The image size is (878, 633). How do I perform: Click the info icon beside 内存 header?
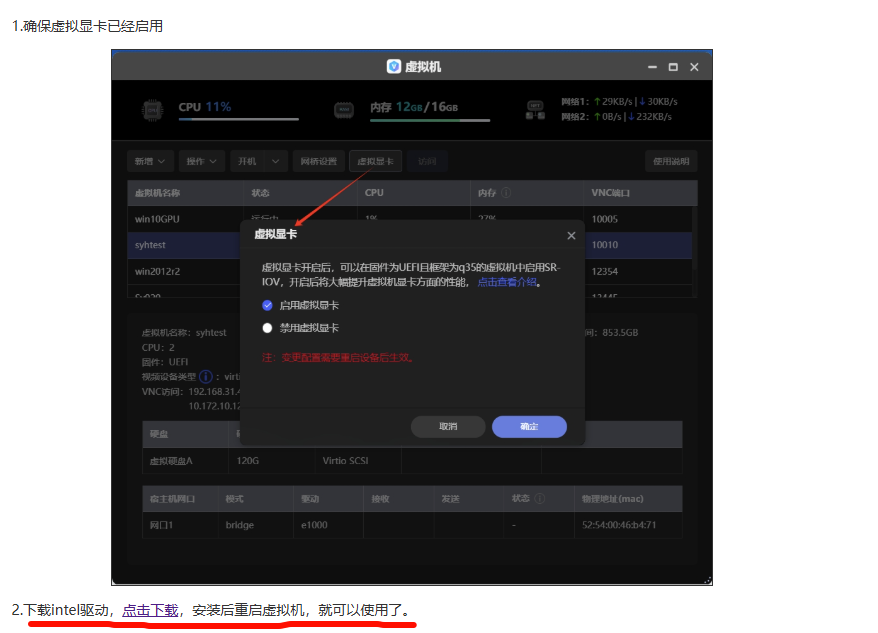[506, 193]
